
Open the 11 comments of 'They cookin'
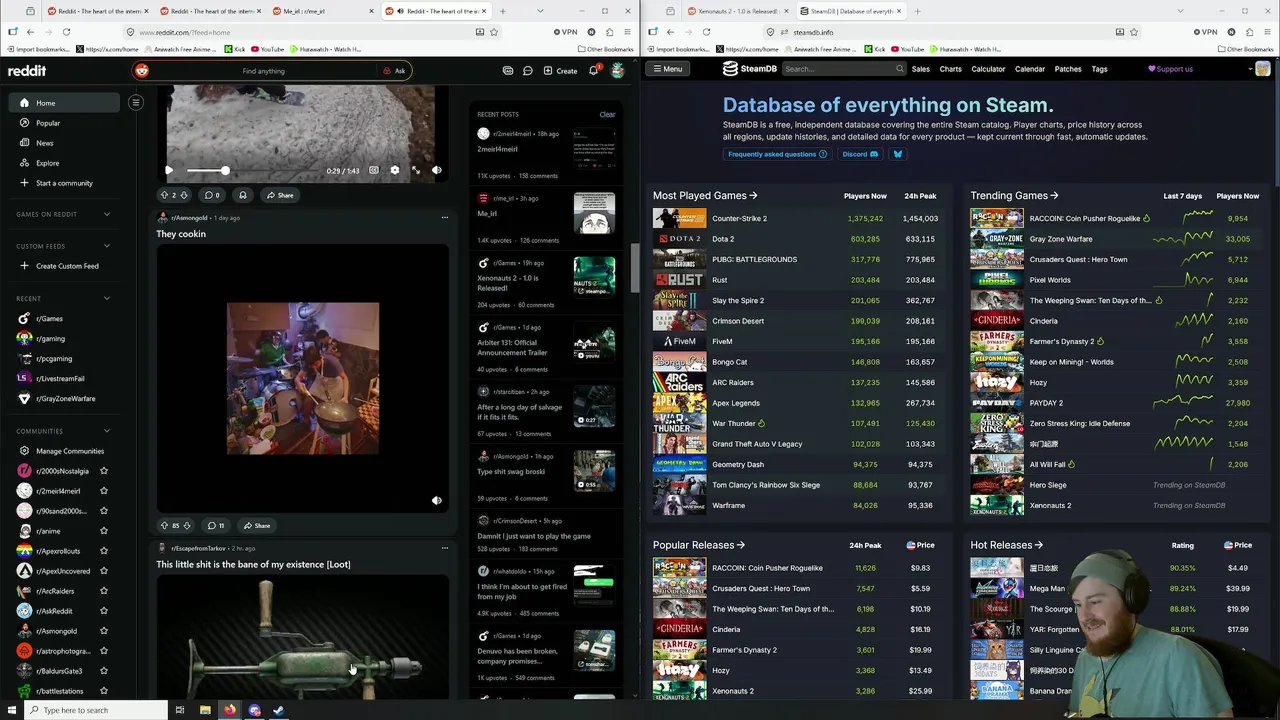(216, 525)
